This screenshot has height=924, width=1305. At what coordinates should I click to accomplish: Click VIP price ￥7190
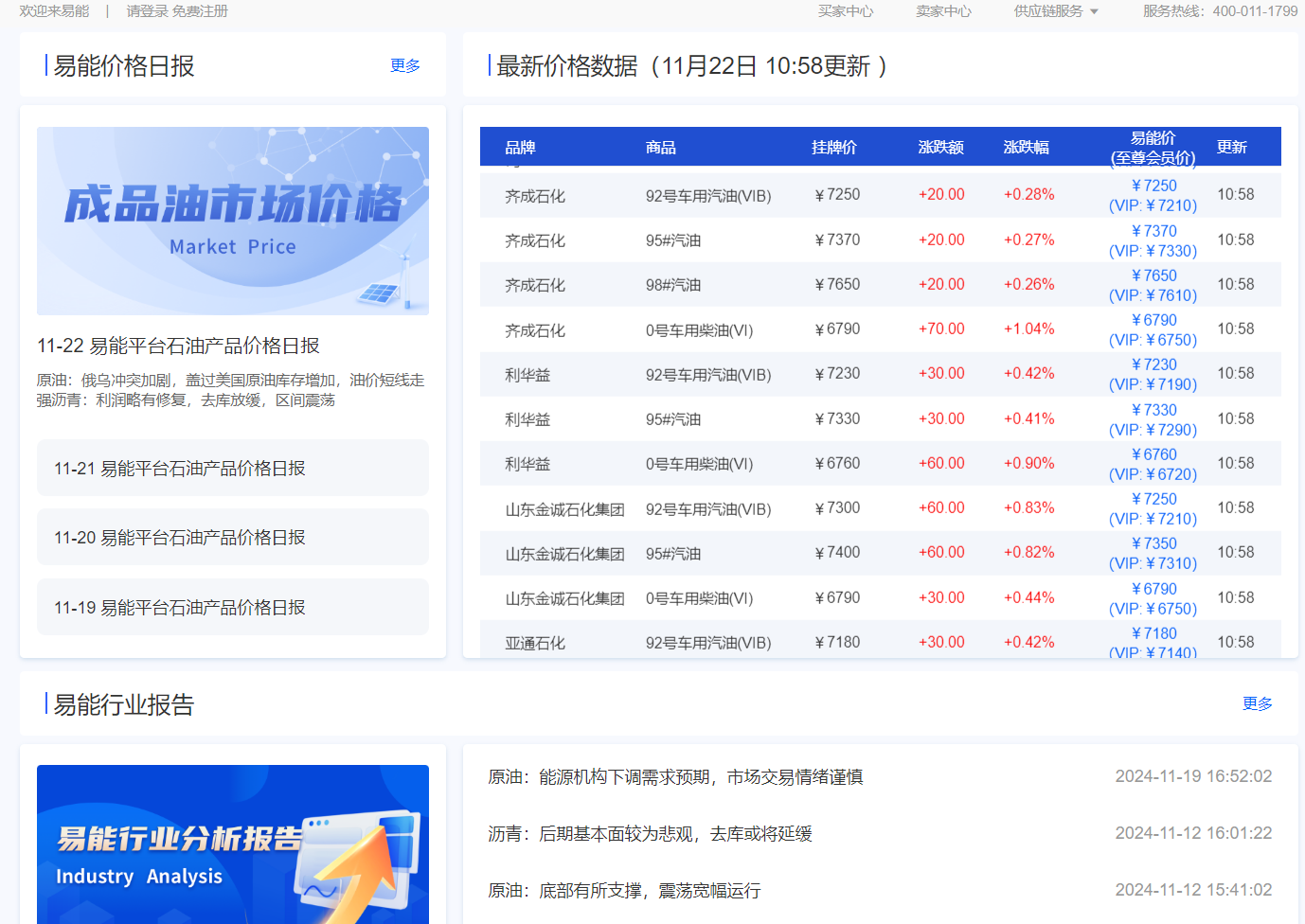[x=1153, y=384]
